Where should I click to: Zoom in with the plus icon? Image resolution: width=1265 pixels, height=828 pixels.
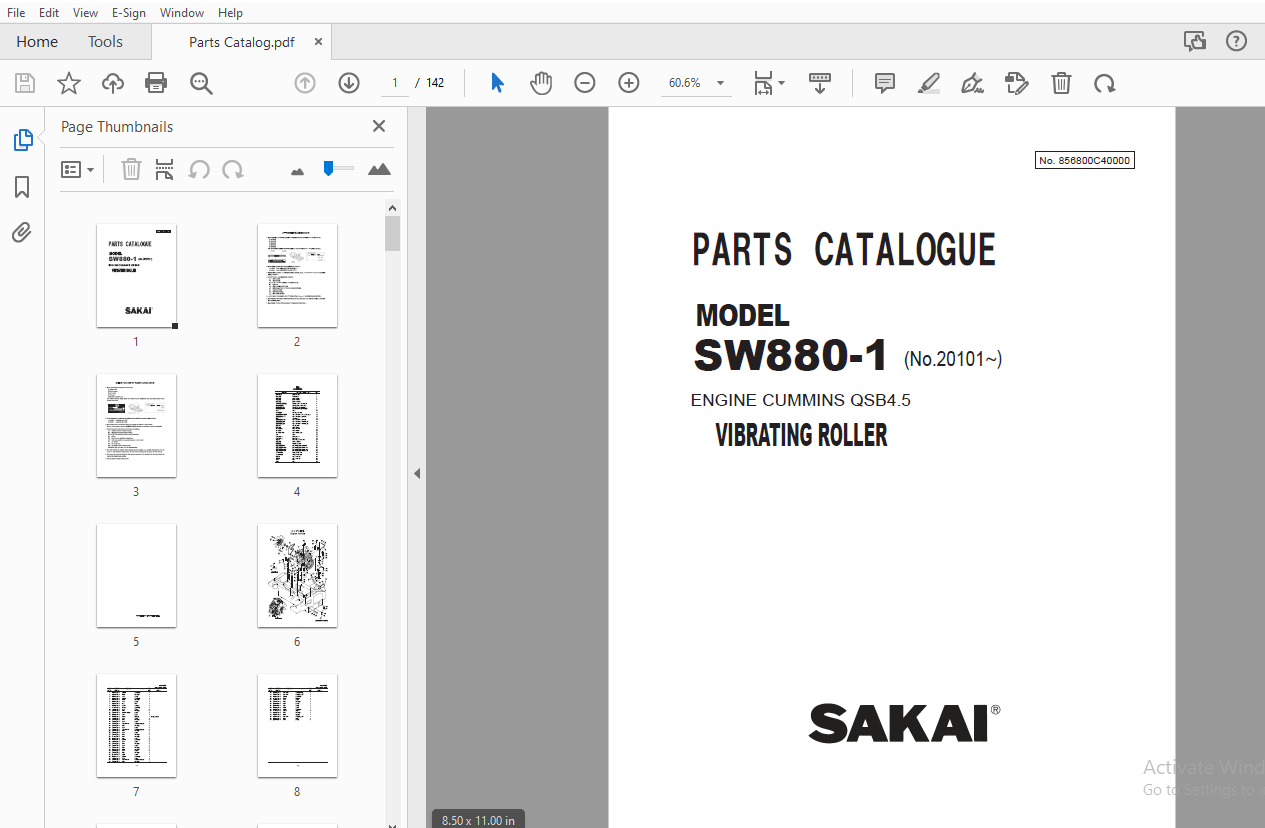[x=629, y=83]
